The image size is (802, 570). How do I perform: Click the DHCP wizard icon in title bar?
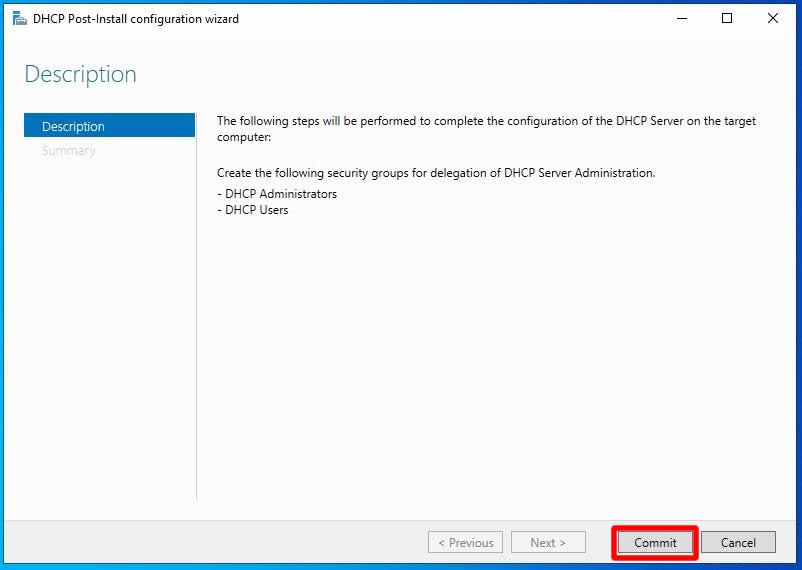click(x=19, y=18)
